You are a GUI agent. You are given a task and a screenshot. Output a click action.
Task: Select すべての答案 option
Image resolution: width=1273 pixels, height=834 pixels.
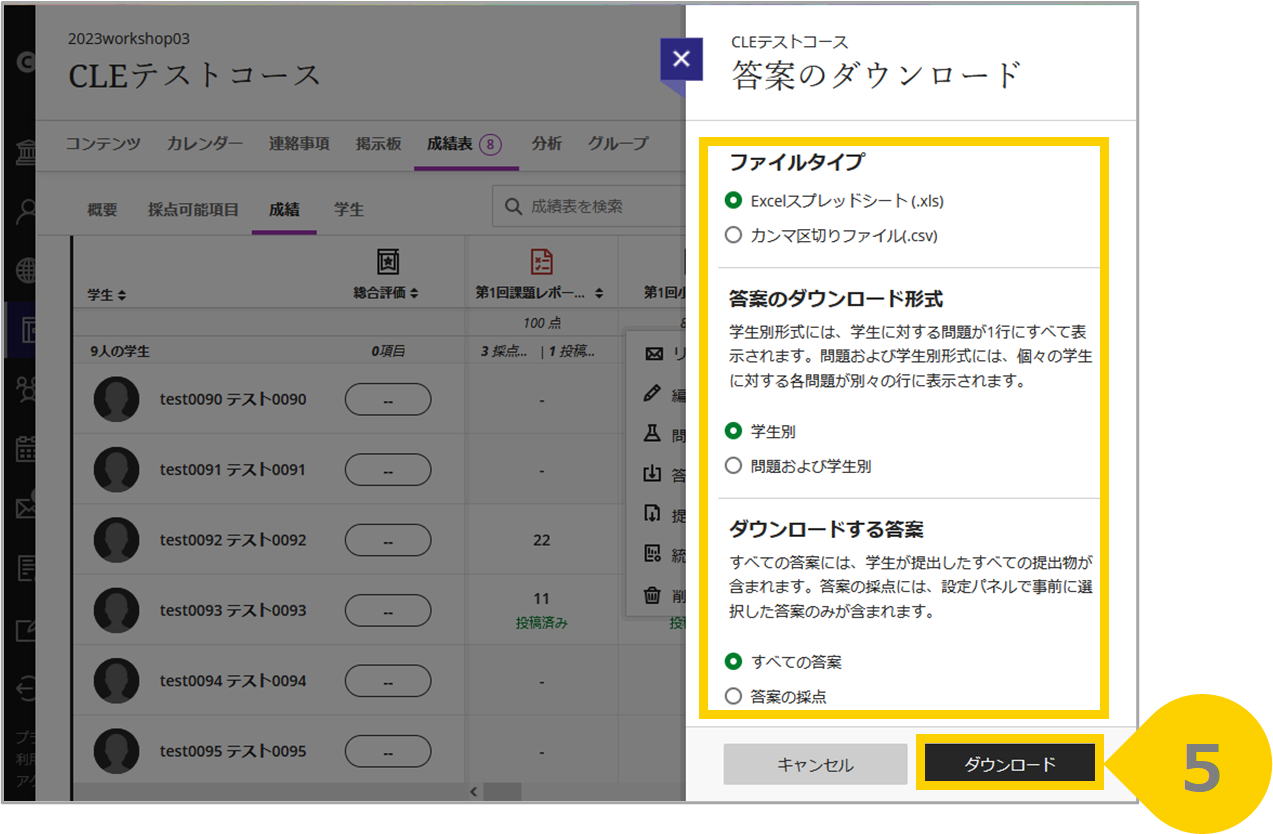(x=734, y=662)
